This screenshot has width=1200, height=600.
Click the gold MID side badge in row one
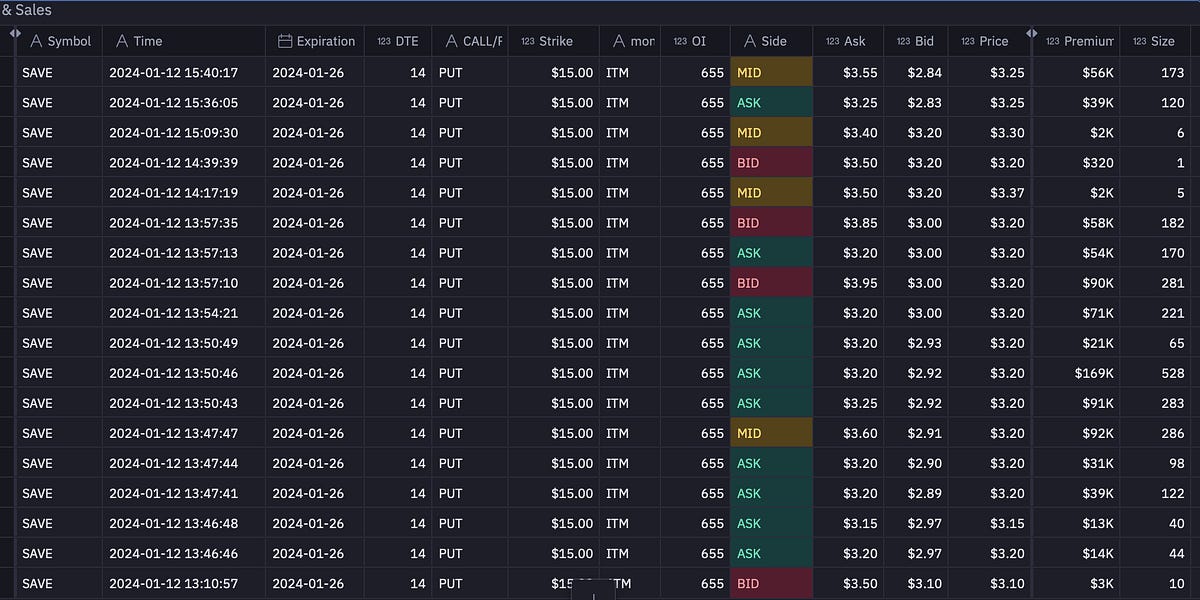point(771,72)
